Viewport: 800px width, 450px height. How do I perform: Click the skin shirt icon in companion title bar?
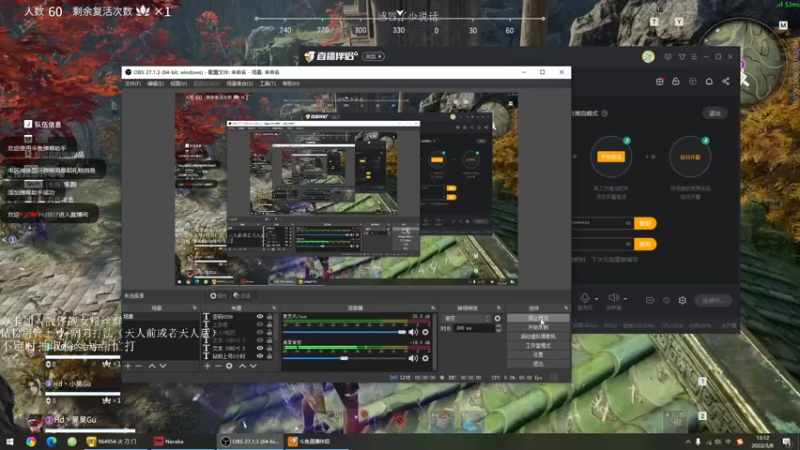(682, 57)
